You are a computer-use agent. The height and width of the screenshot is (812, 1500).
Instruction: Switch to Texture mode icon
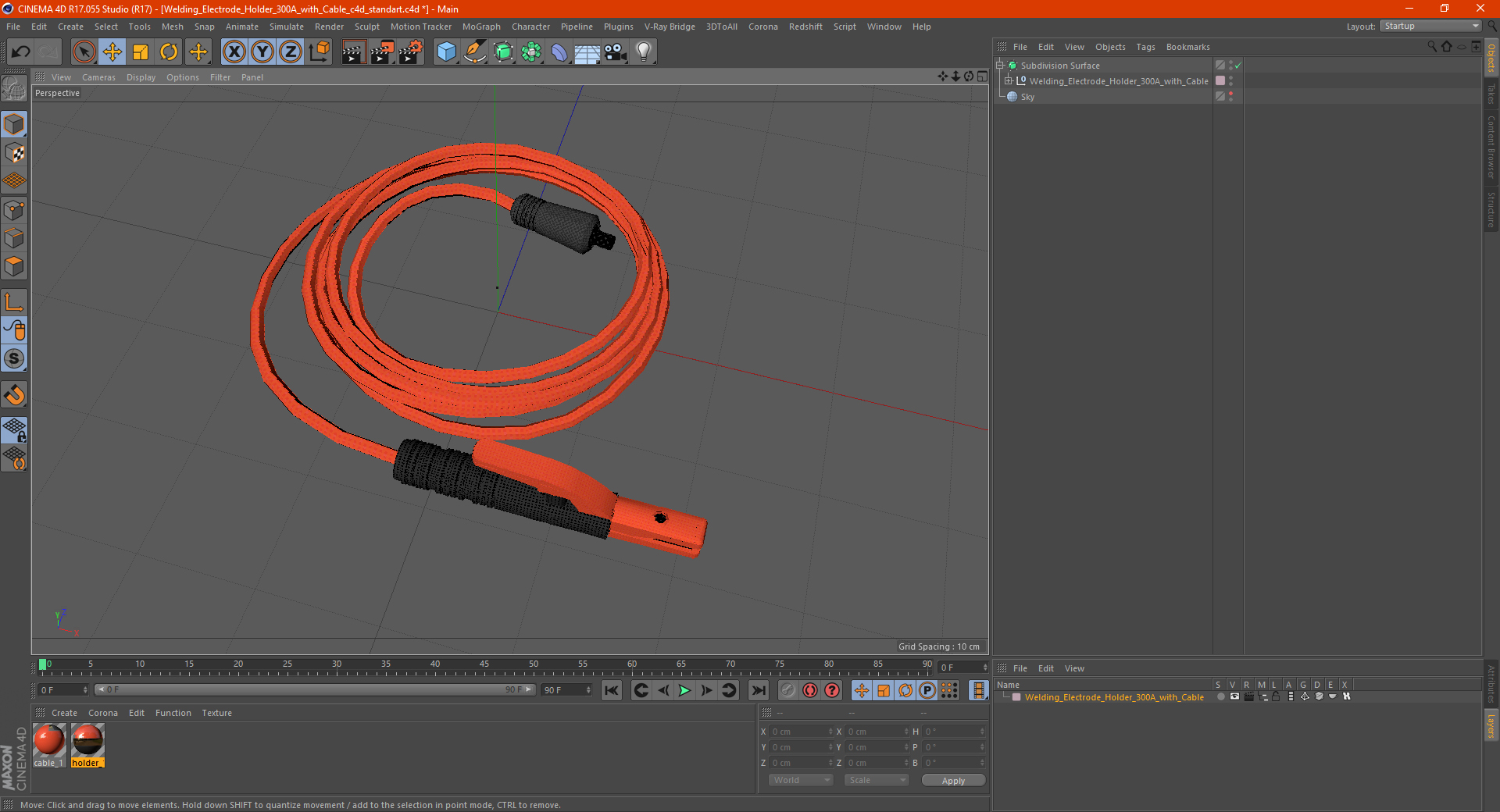15,153
